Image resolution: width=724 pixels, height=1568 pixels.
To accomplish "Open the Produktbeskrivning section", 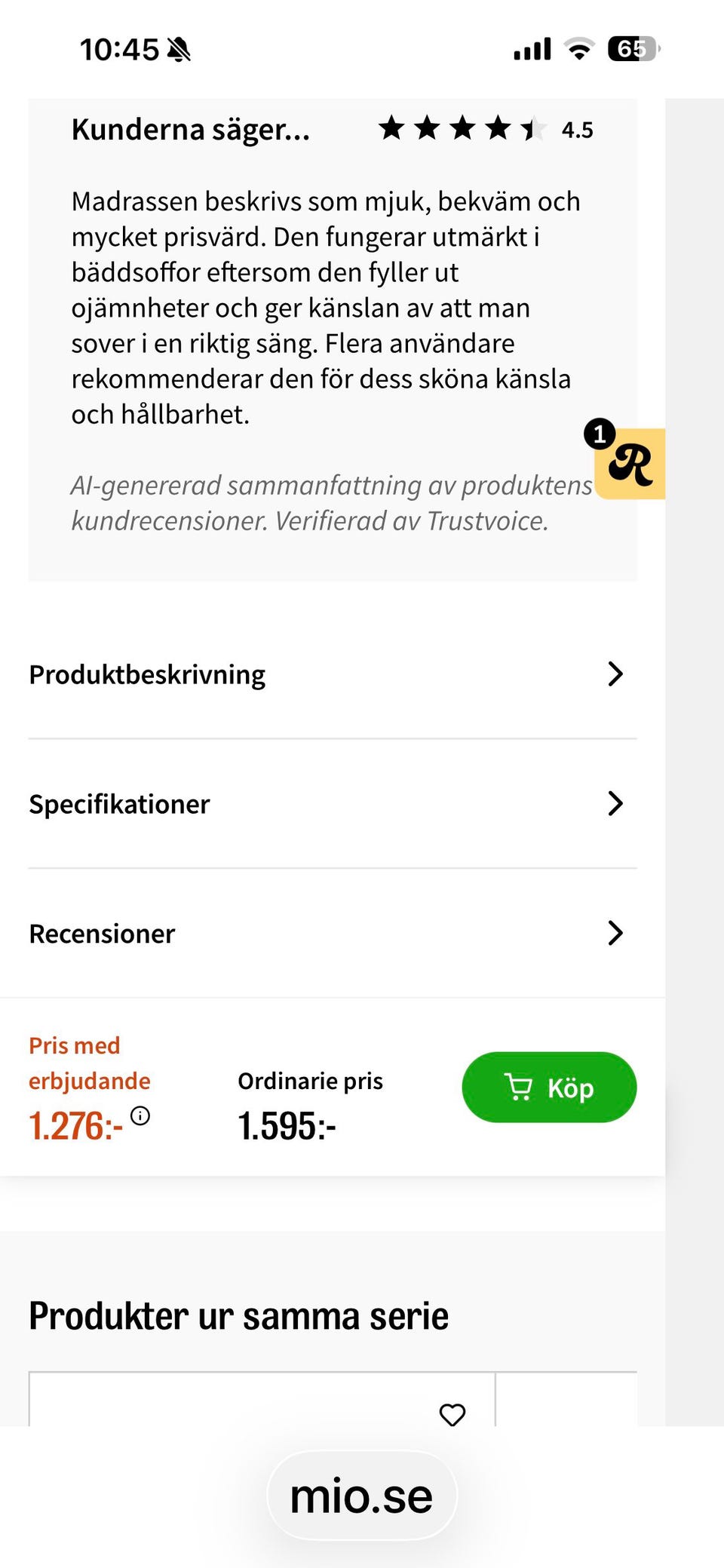I will [148, 674].
